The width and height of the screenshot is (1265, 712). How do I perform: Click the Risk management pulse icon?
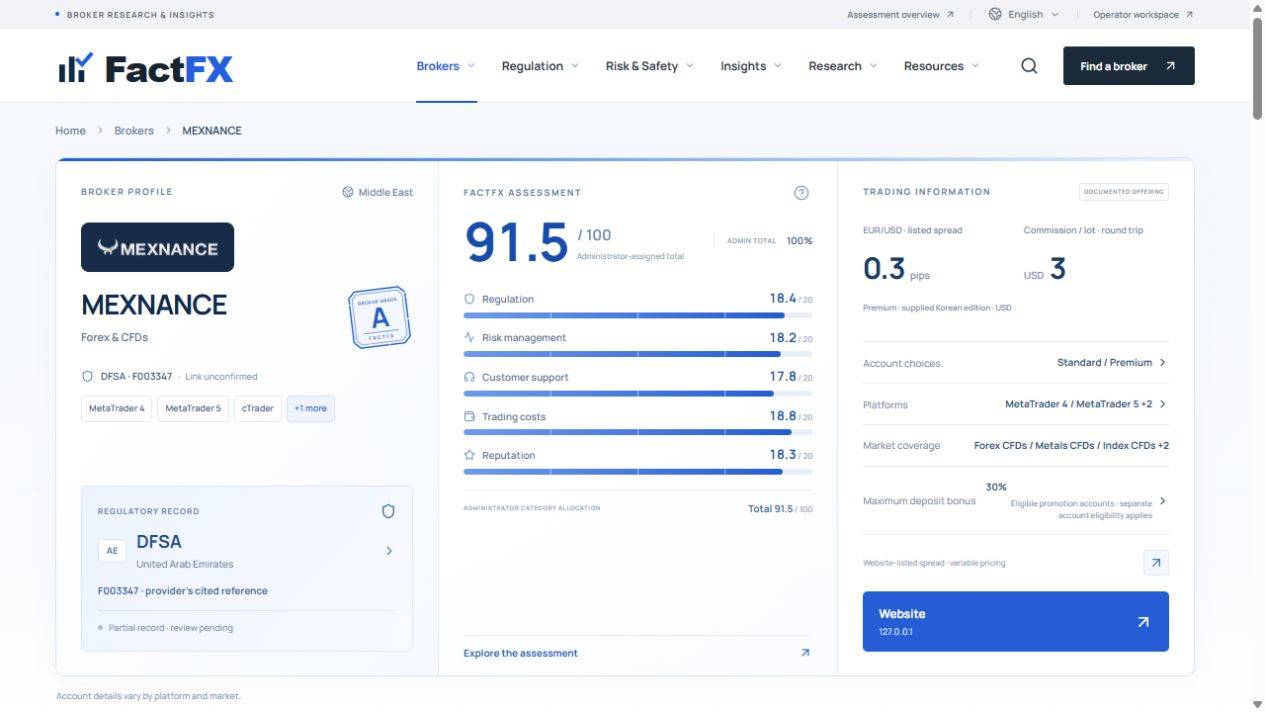(x=469, y=338)
